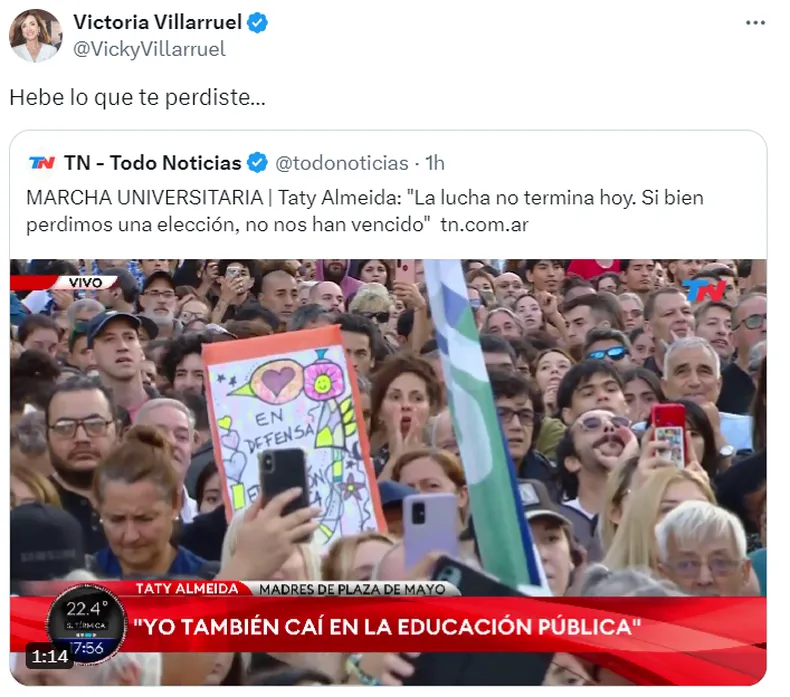Click the blue verified badge next to Victoria Villarruel
790x697 pixels.
(257, 23)
